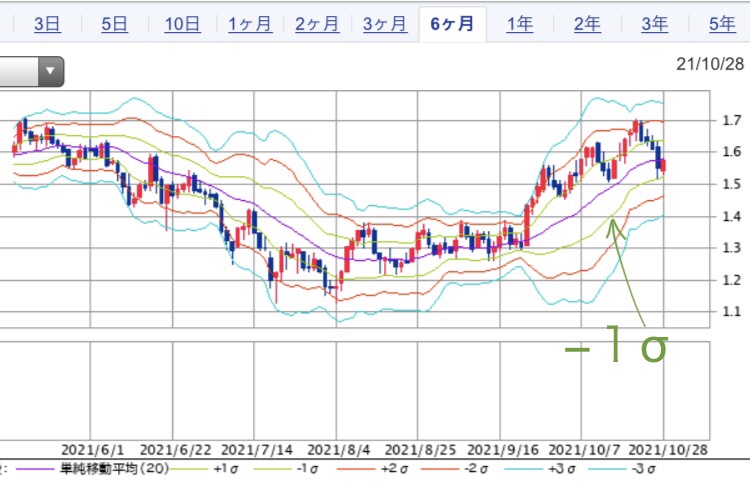
Task: Select the 10日 period tab
Action: 182,24
